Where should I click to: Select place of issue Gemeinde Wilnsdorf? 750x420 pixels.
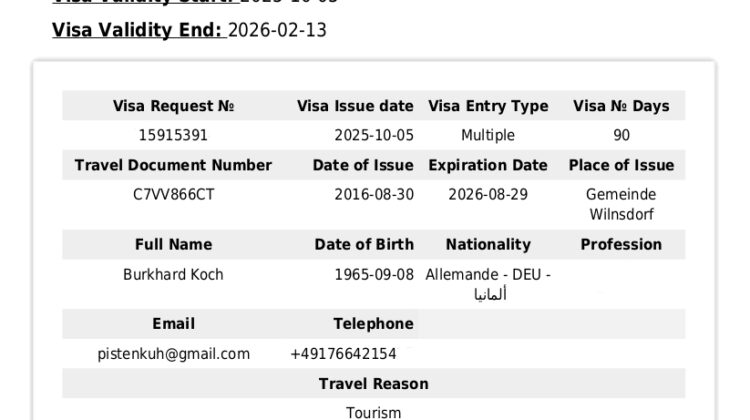tap(621, 204)
